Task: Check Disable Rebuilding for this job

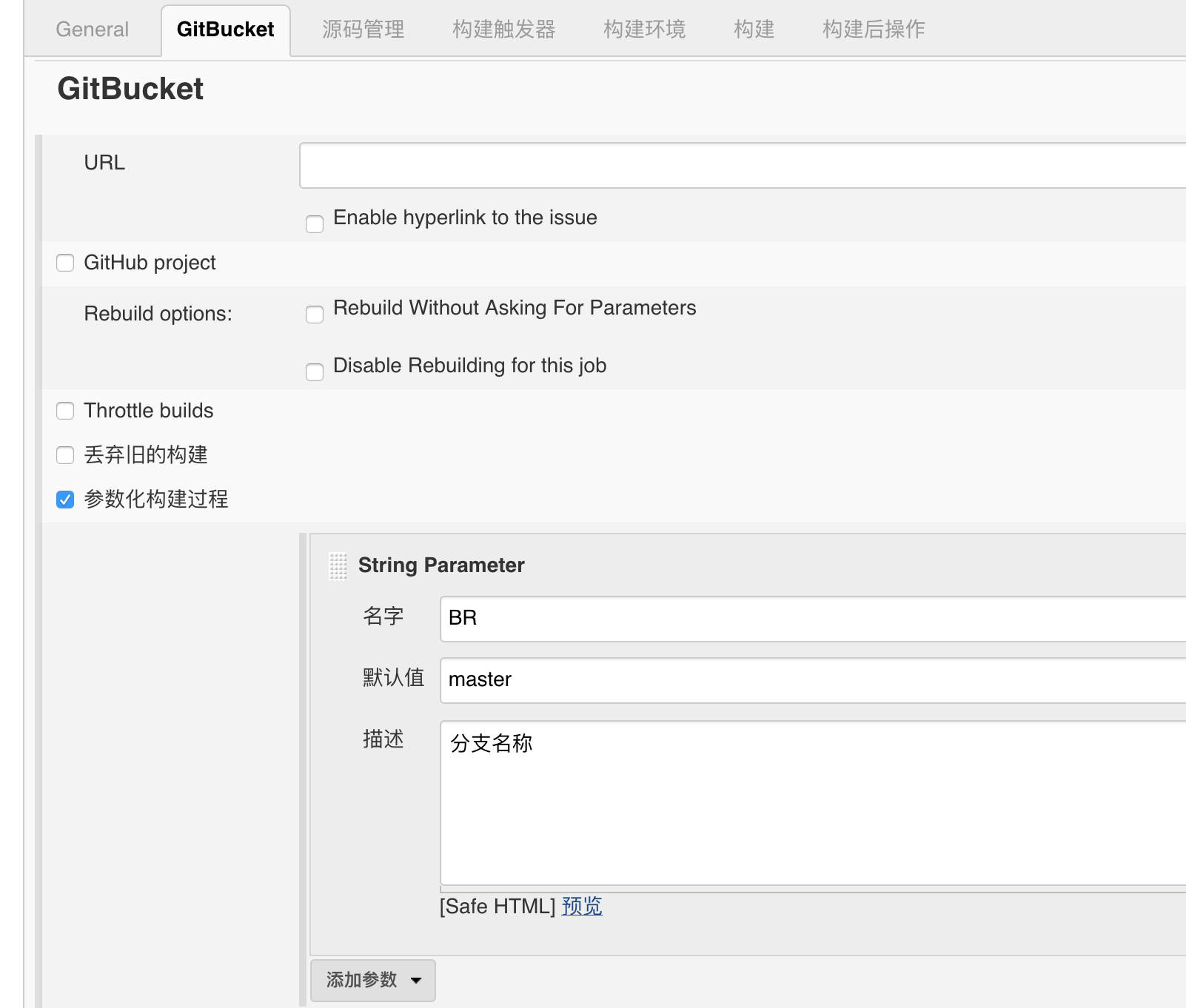Action: [315, 372]
